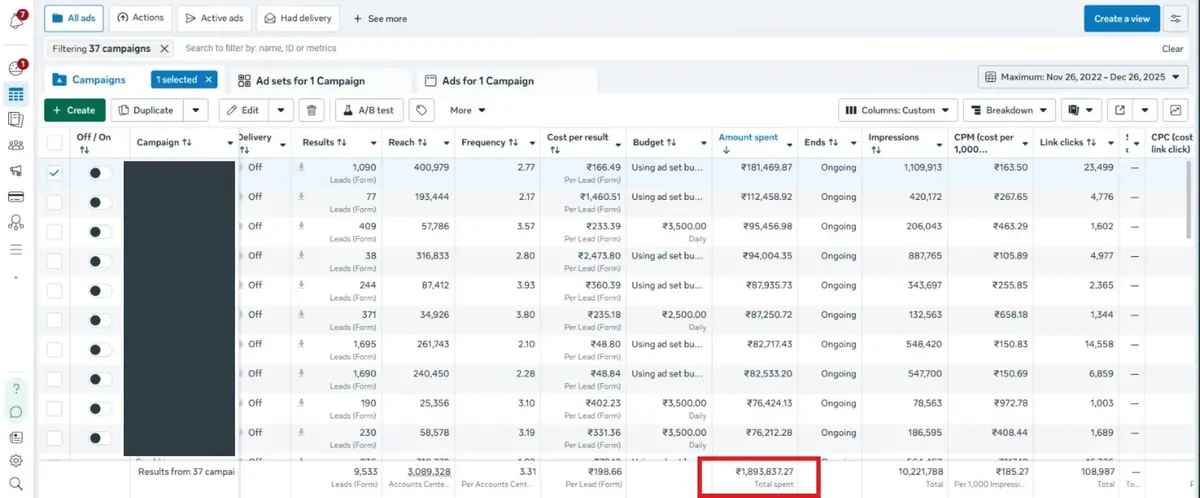
Task: Toggle on the campaign spending ₹112,458.92
Action: [x=98, y=202]
